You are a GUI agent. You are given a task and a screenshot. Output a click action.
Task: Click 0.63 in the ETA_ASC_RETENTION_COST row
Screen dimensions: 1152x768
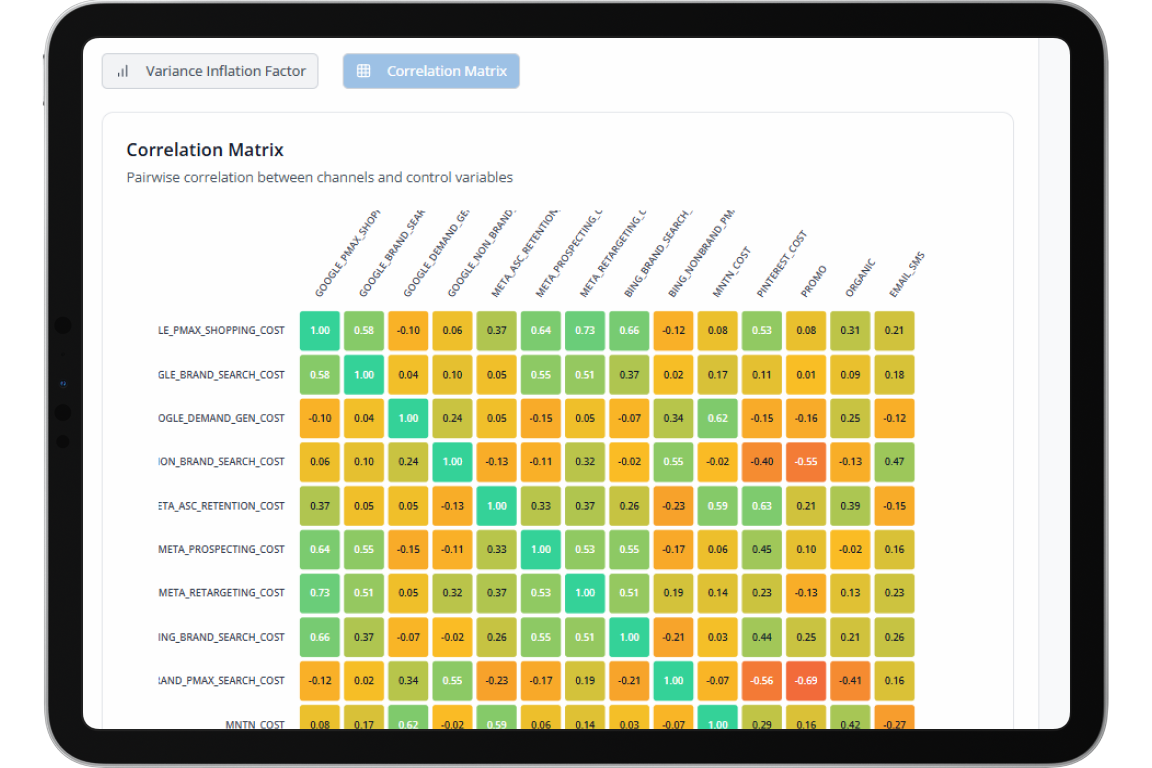coord(762,506)
